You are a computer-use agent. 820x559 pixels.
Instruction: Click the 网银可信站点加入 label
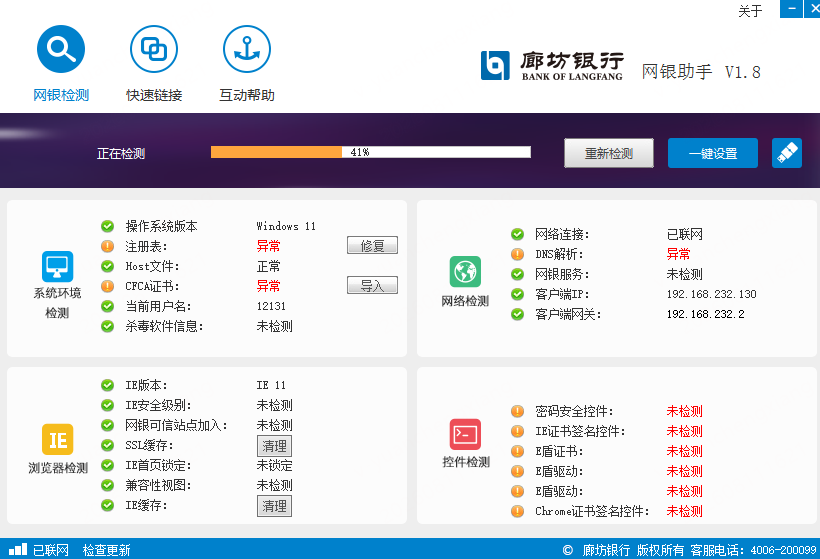(176, 425)
